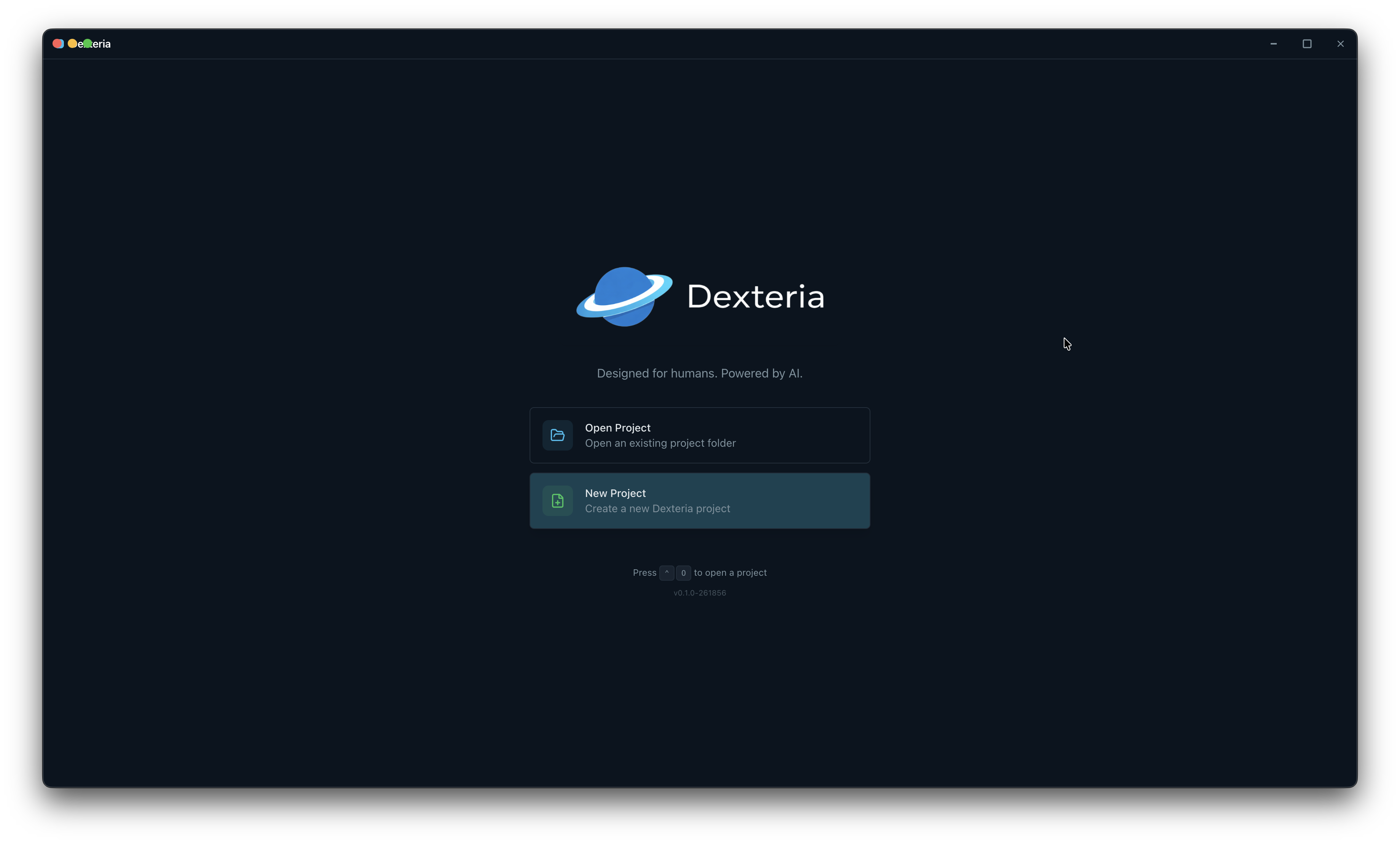The width and height of the screenshot is (1400, 844).
Task: Click the "0" shortcut key badge
Action: pos(684,573)
